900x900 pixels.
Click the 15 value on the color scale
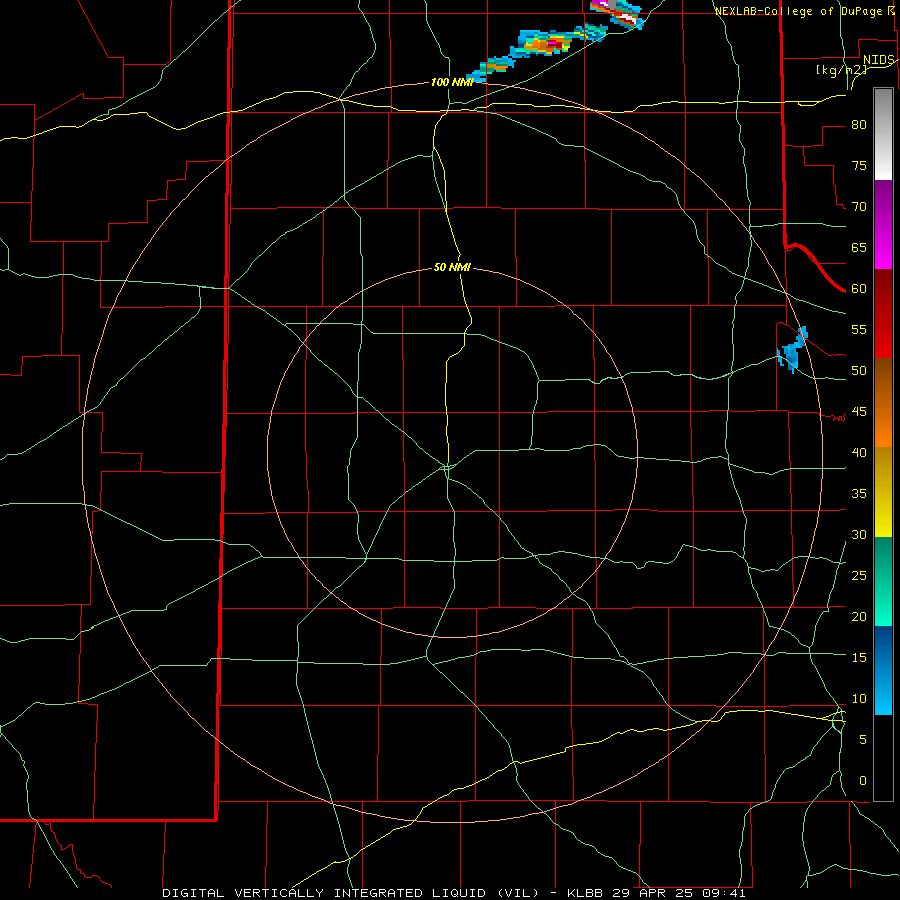coord(859,657)
